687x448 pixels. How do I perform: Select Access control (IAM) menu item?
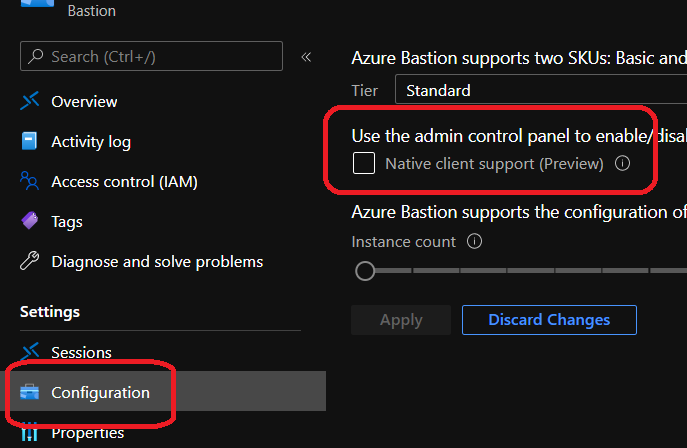[124, 181]
